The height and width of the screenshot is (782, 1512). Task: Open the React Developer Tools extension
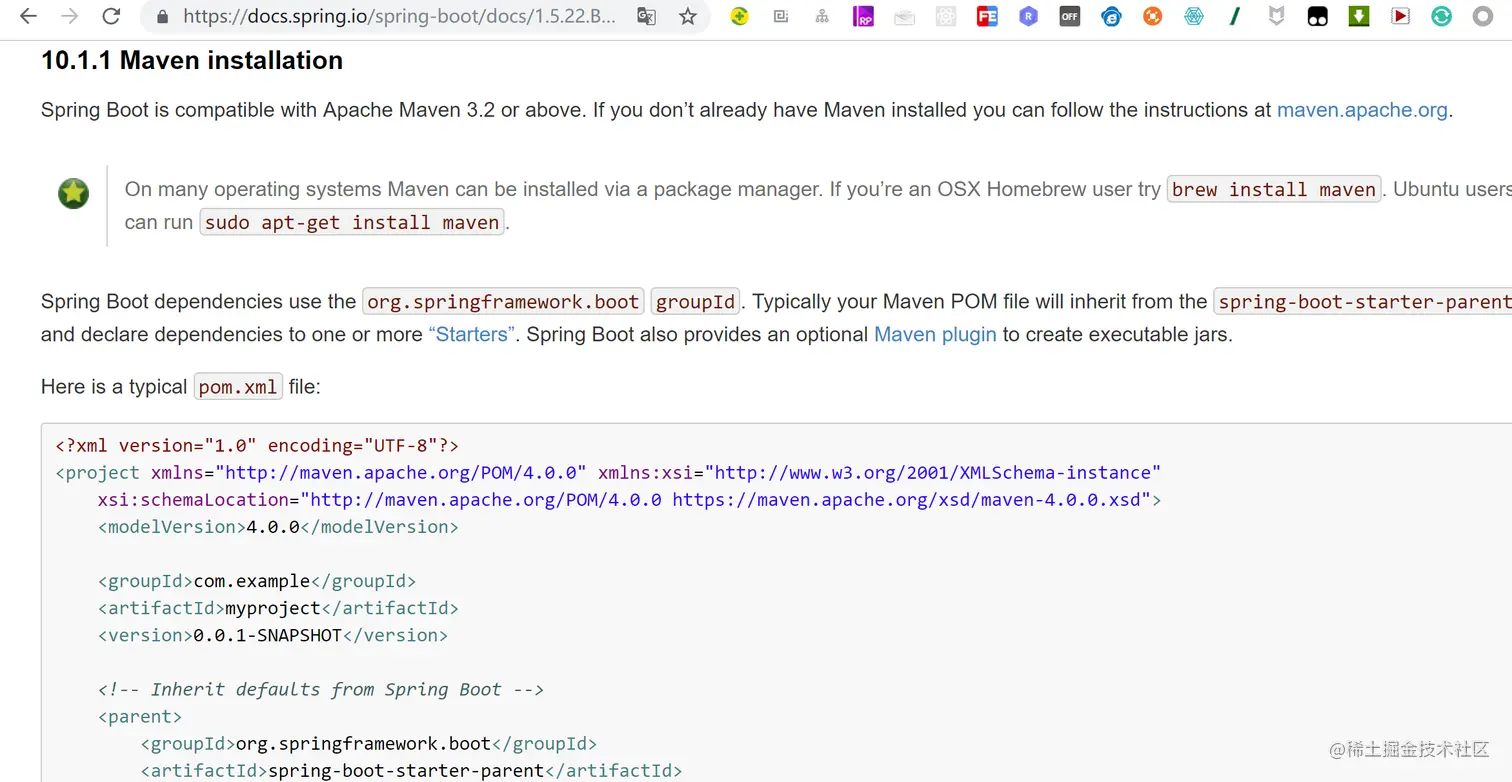(946, 16)
